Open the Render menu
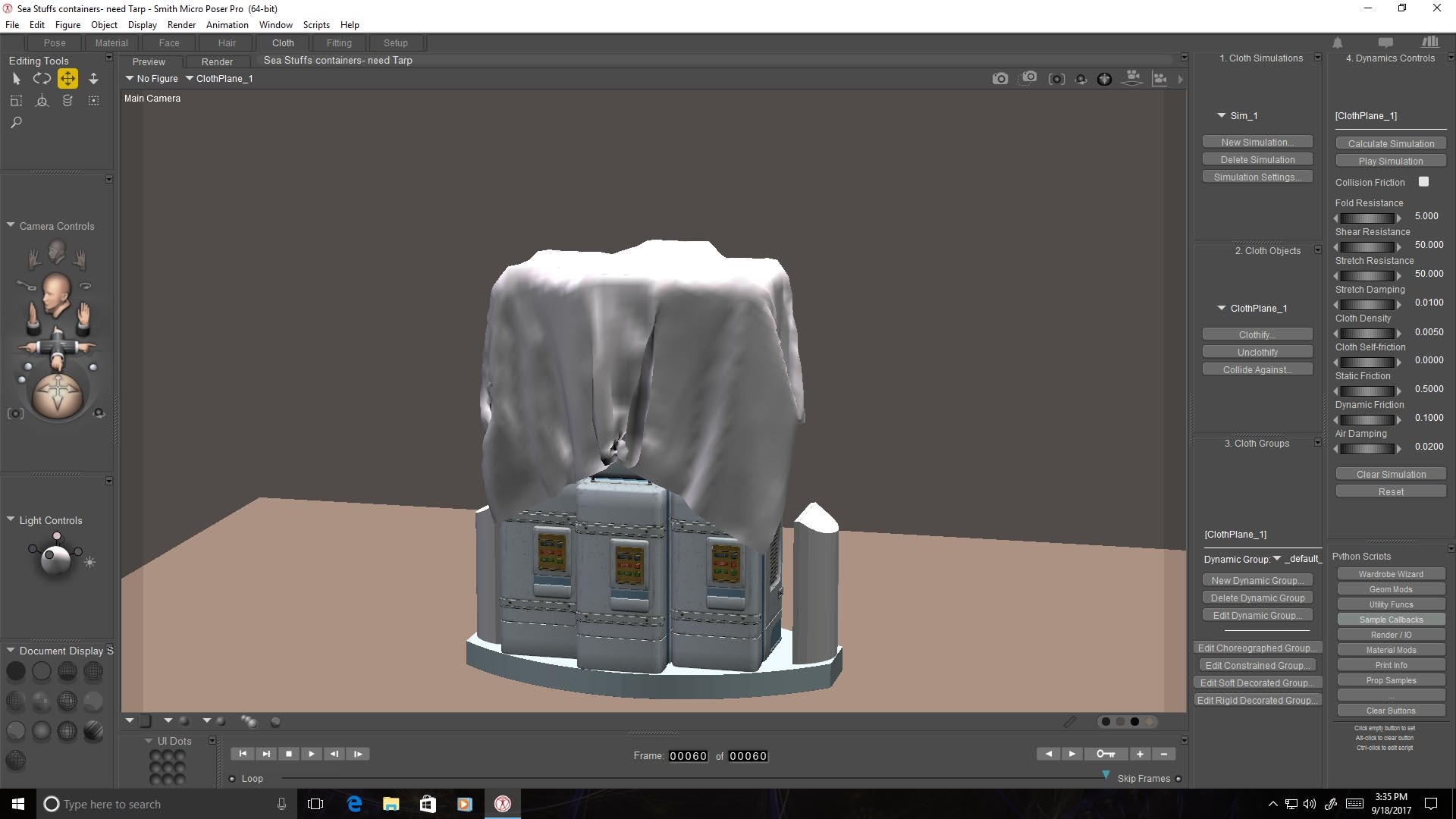Screen dimensions: 1456x819 tap(181, 25)
